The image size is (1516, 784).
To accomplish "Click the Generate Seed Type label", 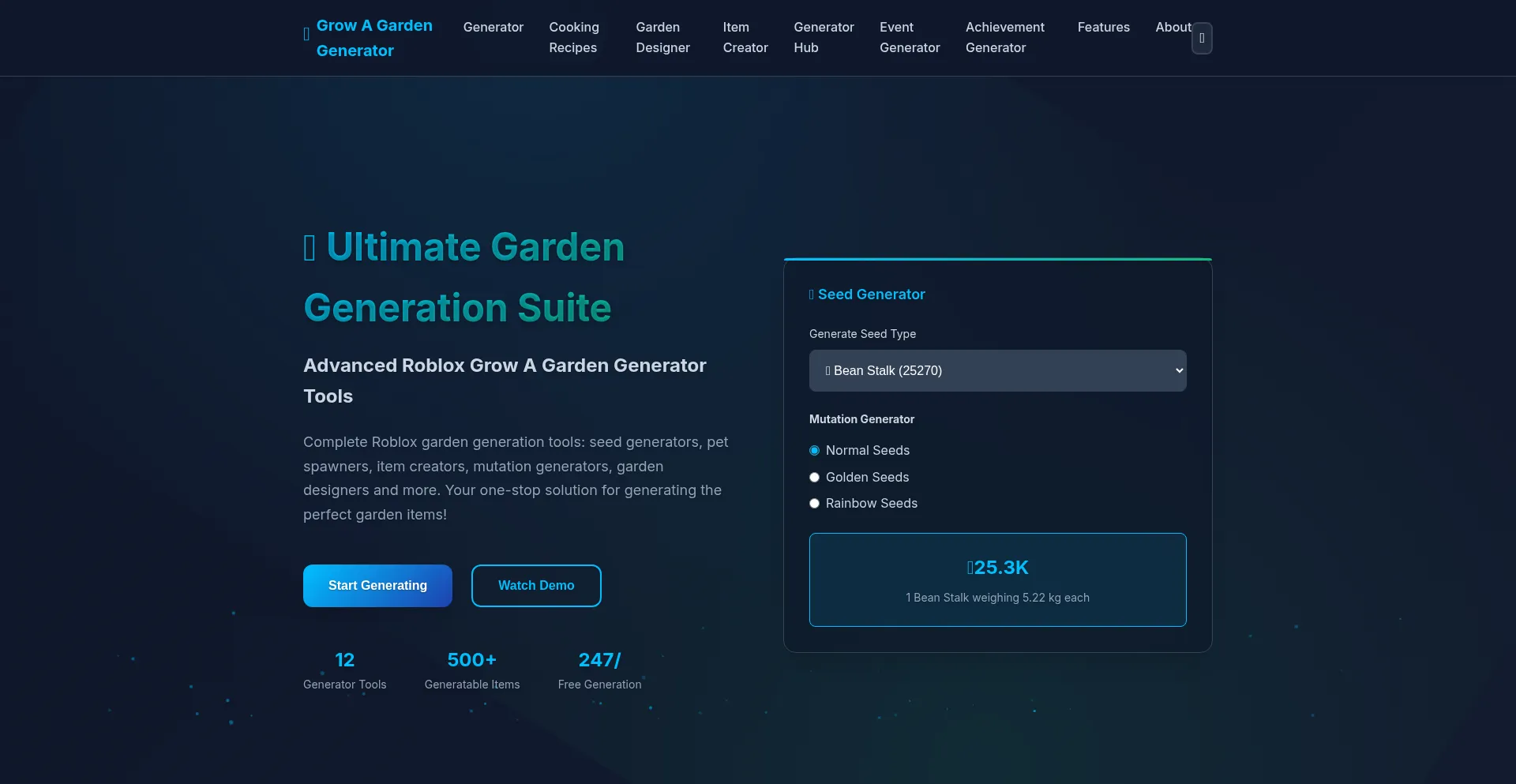I will [x=862, y=334].
